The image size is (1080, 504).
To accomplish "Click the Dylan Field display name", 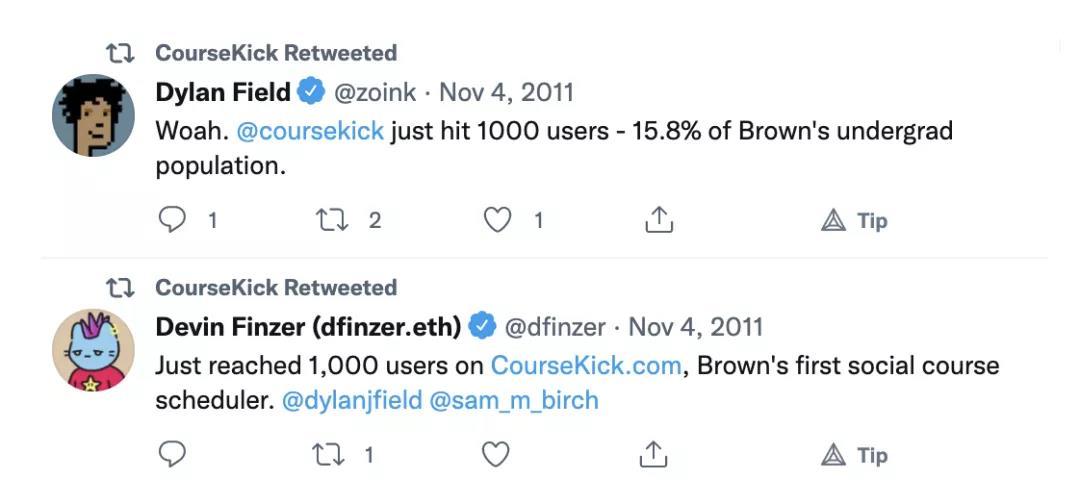I will pos(223,93).
